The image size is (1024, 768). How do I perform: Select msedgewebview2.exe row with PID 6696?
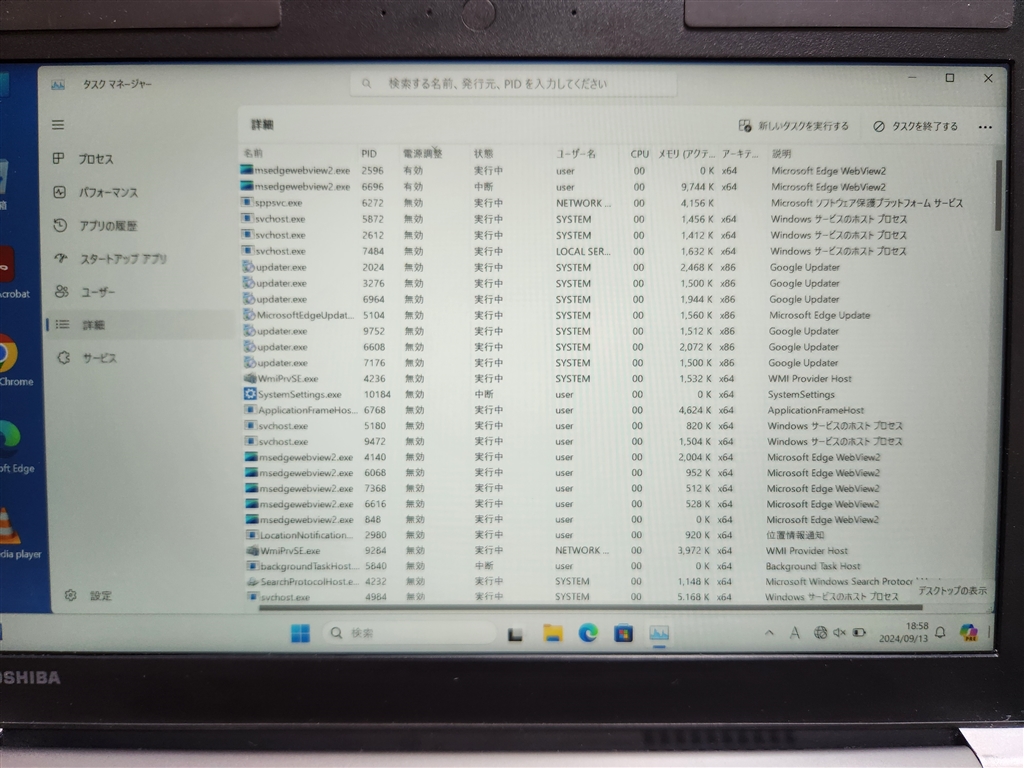[616, 187]
